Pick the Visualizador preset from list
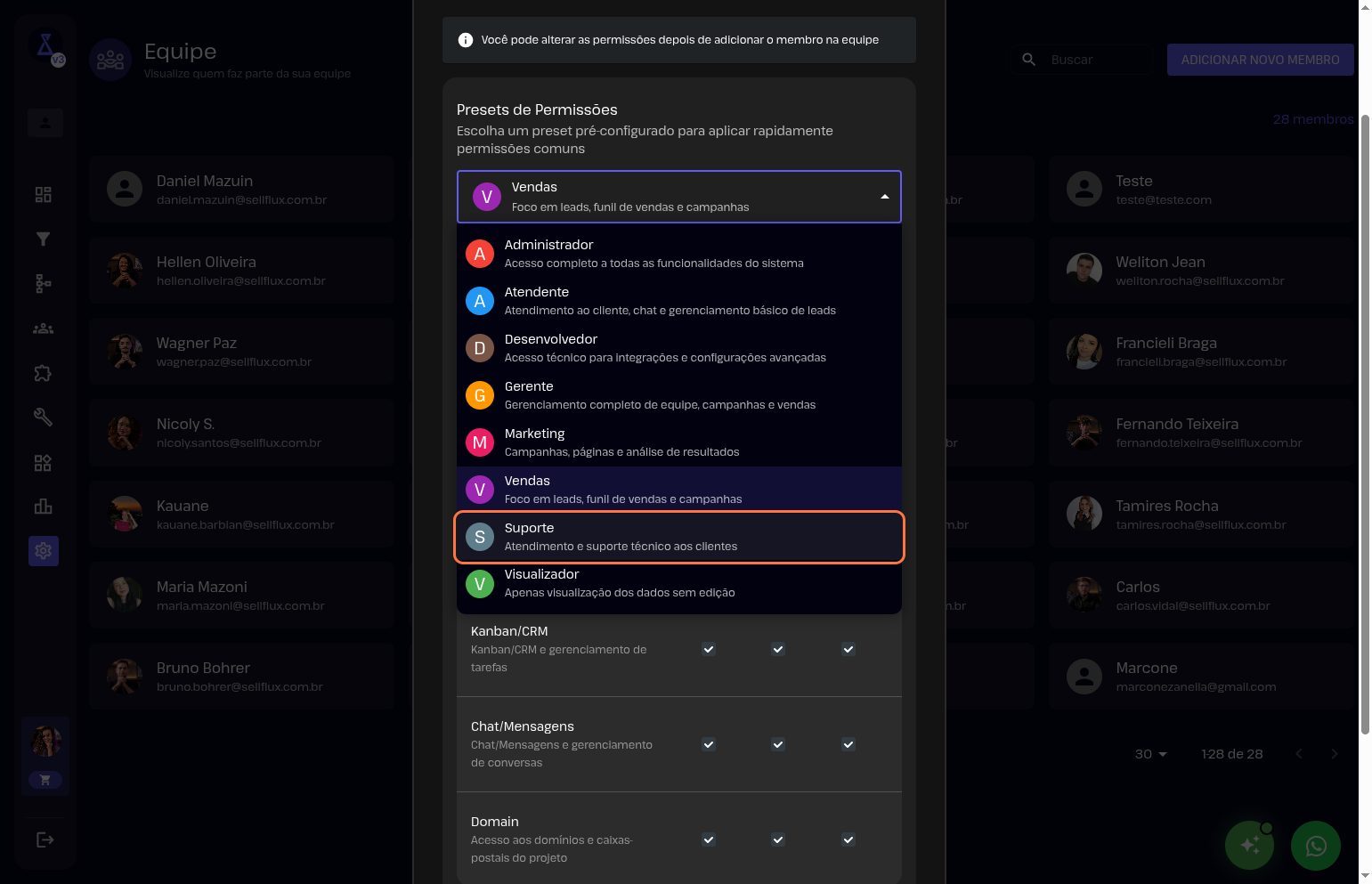 (678, 583)
